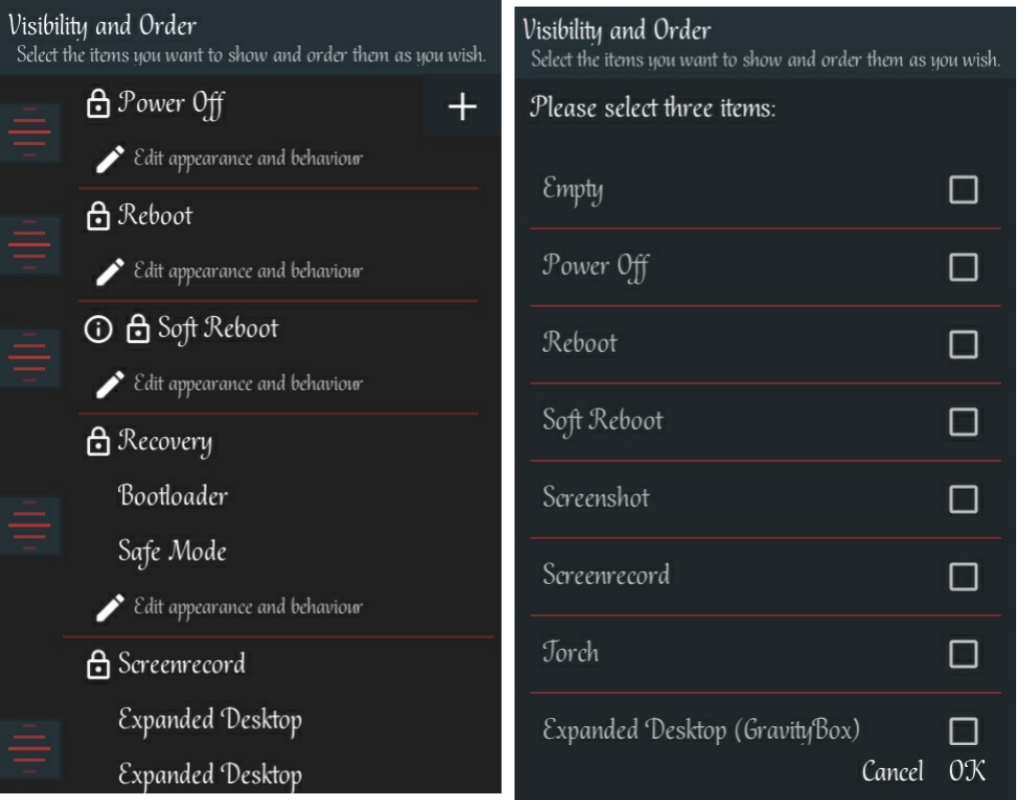Screen dimensions: 1024x800
Task: Select the Bootloader entry
Action: pos(173,496)
